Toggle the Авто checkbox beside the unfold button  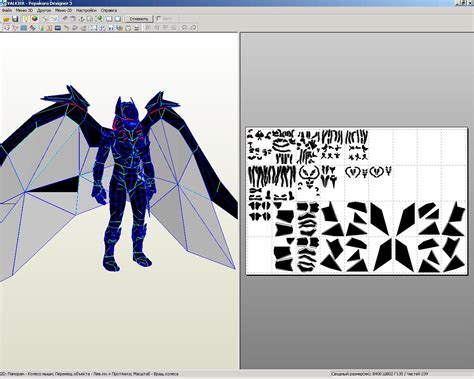pos(159,19)
